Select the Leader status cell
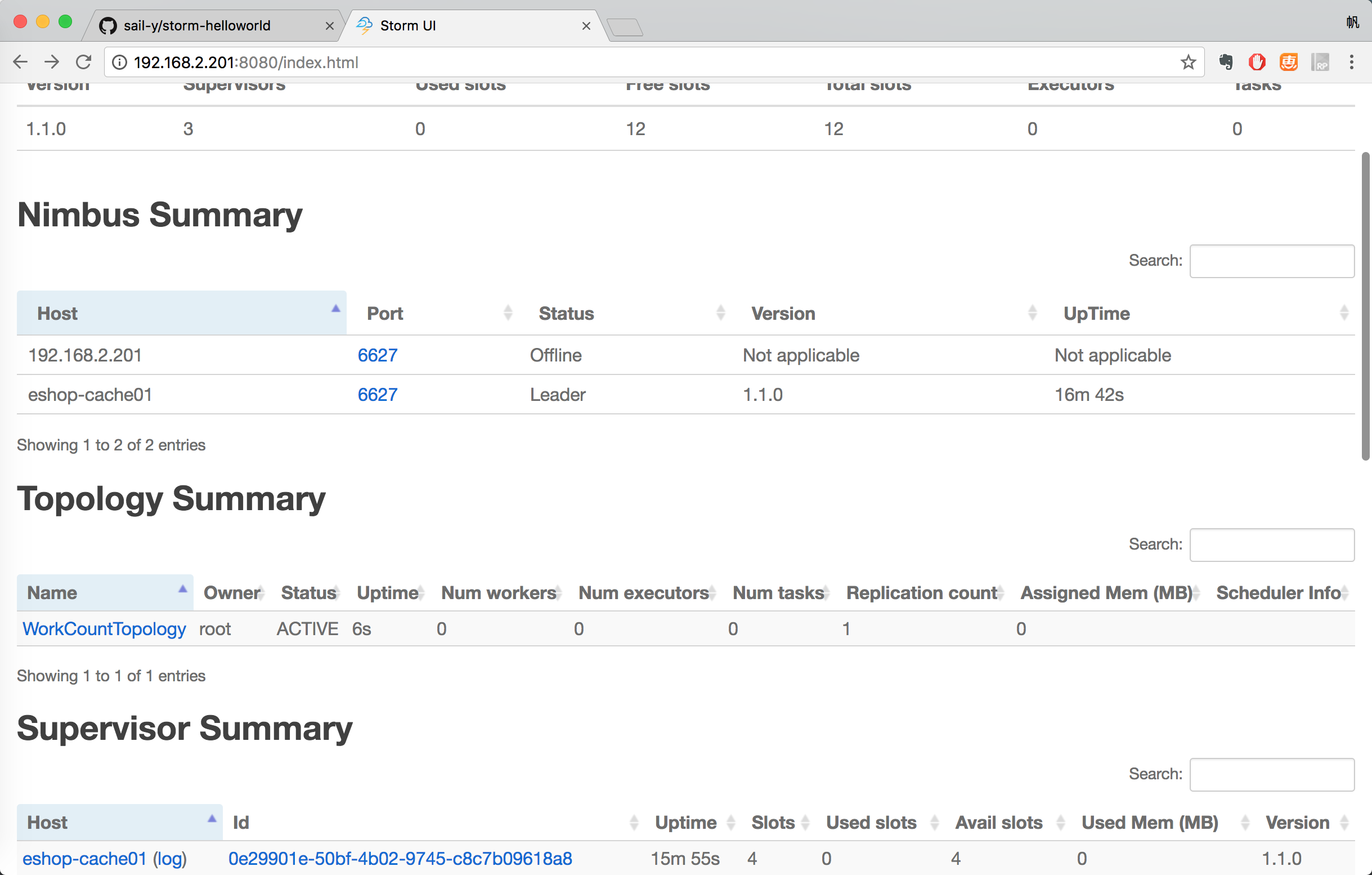The width and height of the screenshot is (1372, 875). coord(557,395)
